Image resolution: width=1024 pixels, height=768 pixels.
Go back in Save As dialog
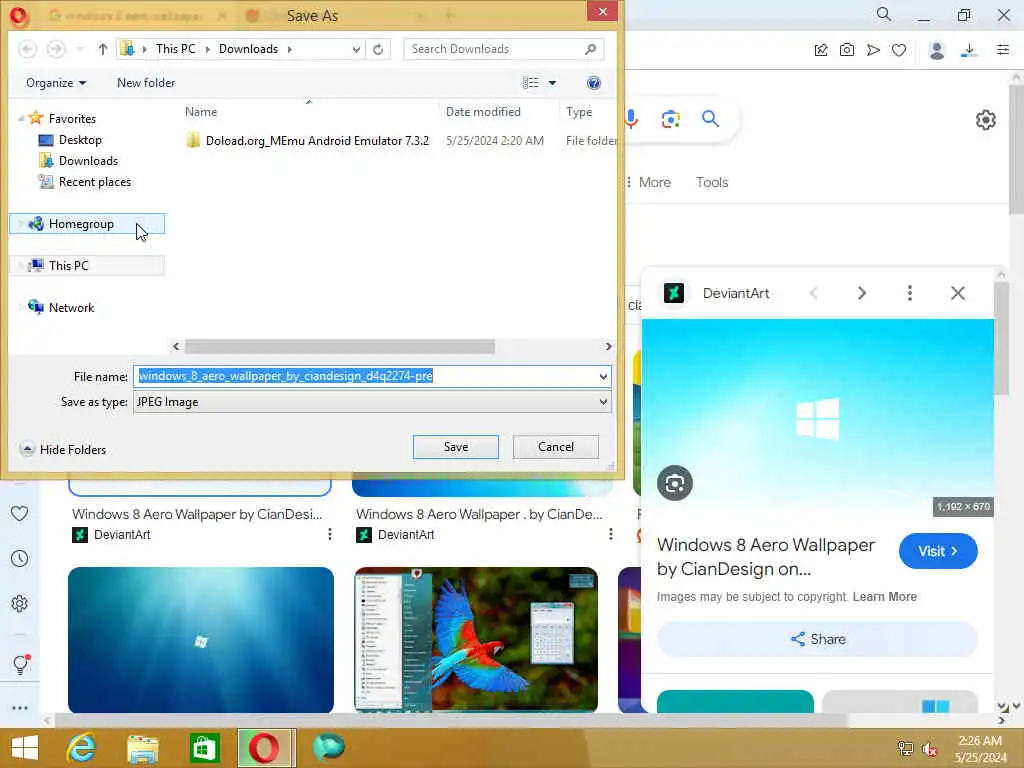(x=27, y=49)
